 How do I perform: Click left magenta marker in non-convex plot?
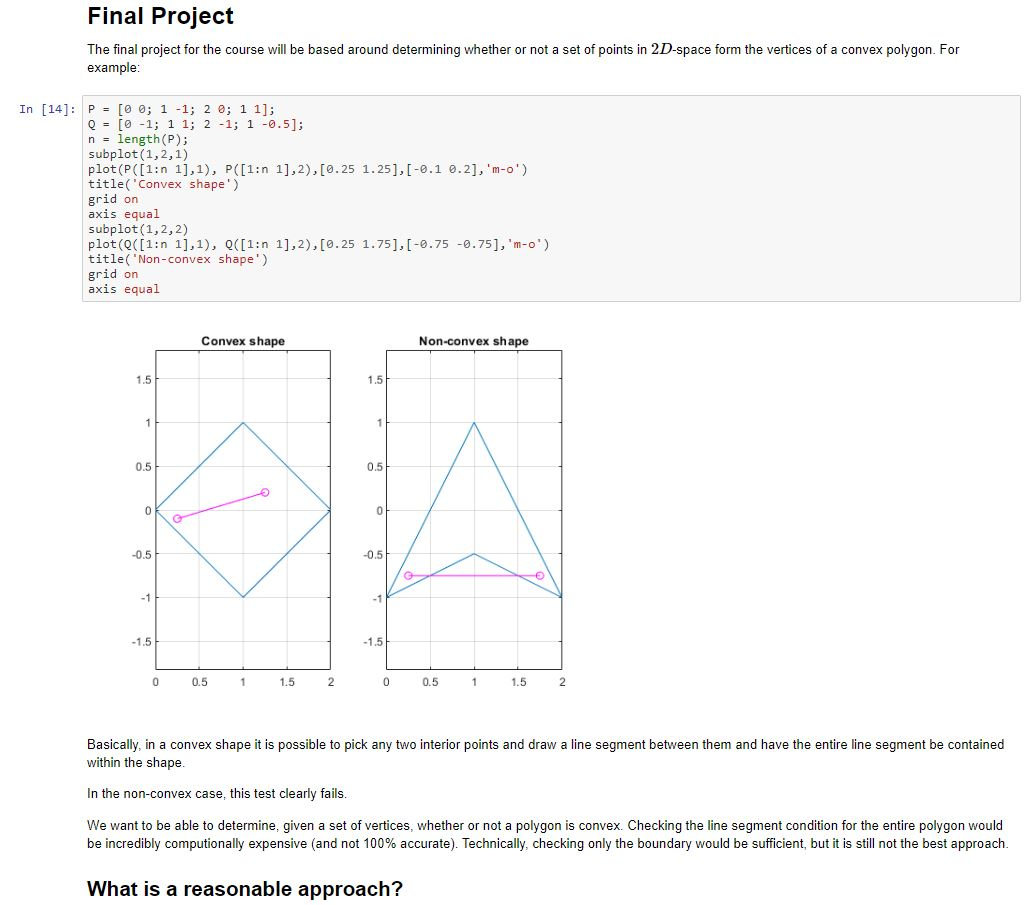point(408,576)
